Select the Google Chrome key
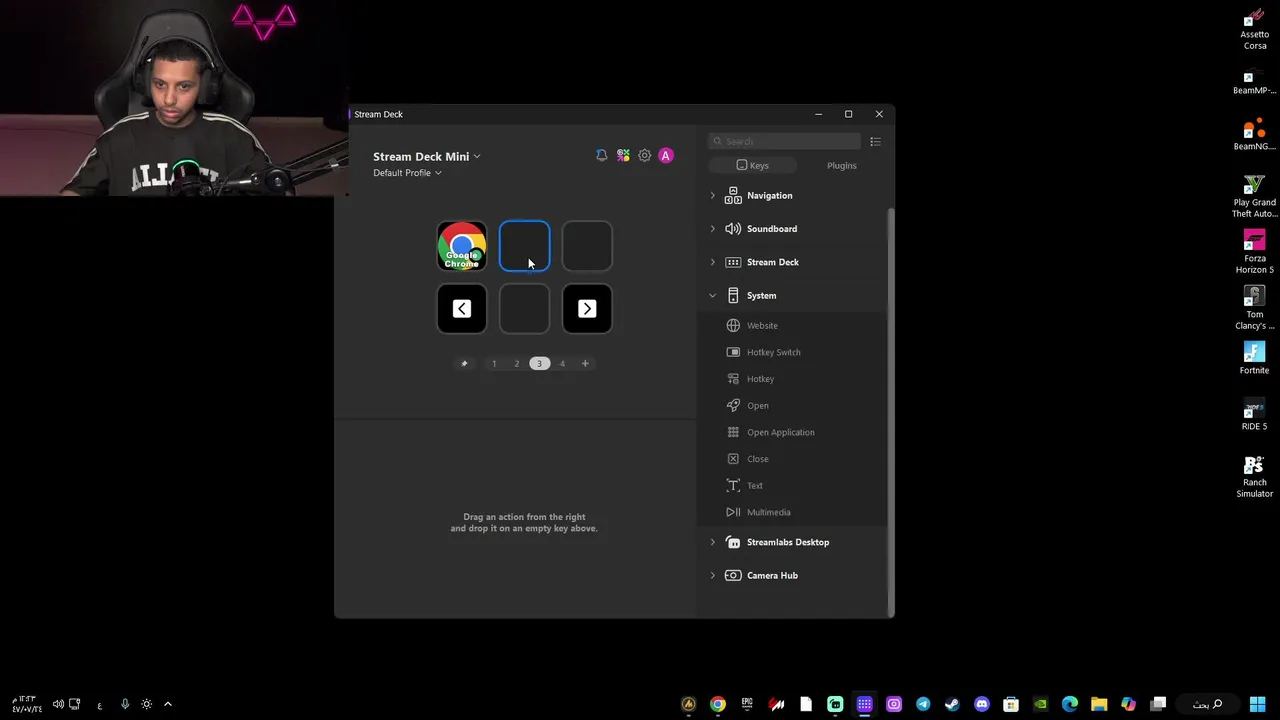1280x720 pixels. pos(462,246)
